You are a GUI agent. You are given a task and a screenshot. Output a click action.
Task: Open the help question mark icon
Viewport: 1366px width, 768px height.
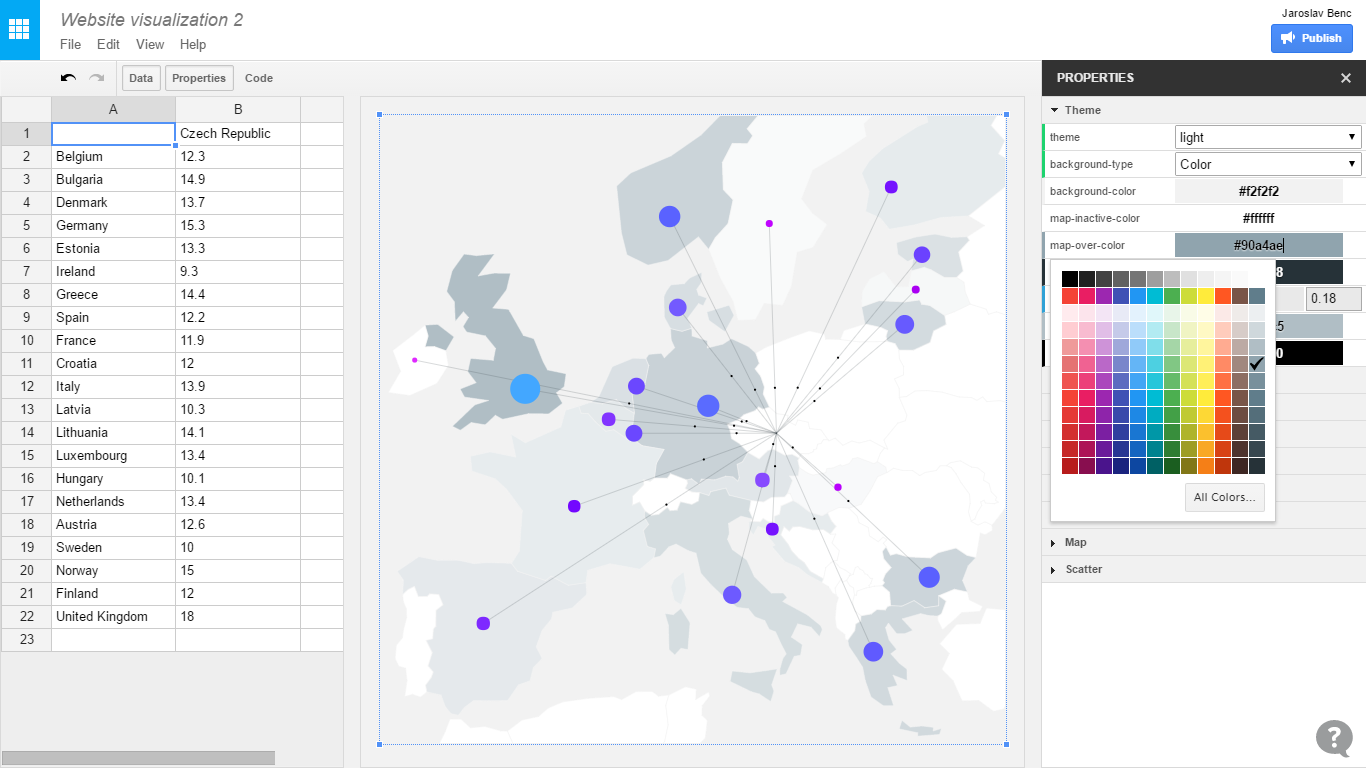[1334, 738]
